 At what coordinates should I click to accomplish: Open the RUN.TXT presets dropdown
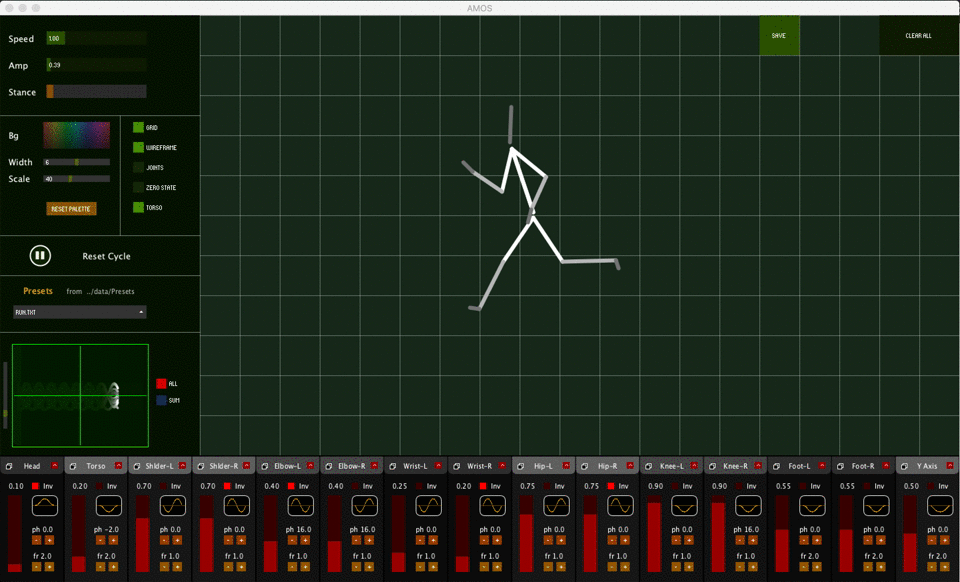click(80, 311)
